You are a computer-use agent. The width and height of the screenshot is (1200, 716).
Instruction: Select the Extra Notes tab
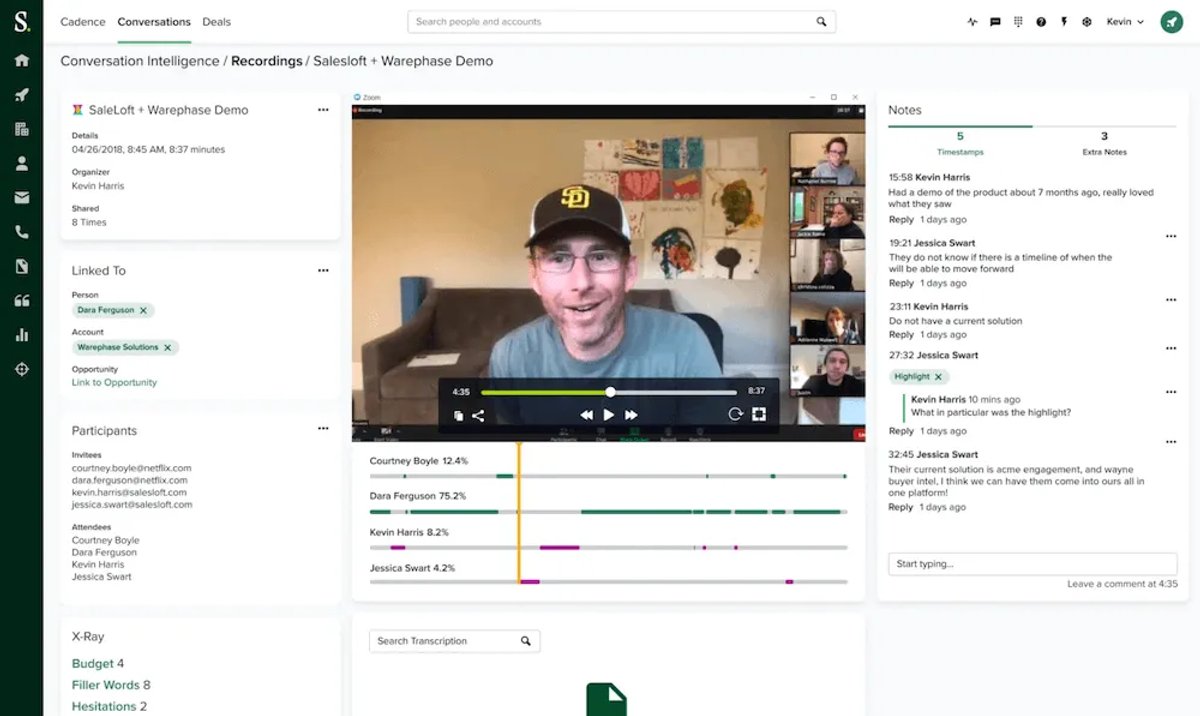[1104, 144]
